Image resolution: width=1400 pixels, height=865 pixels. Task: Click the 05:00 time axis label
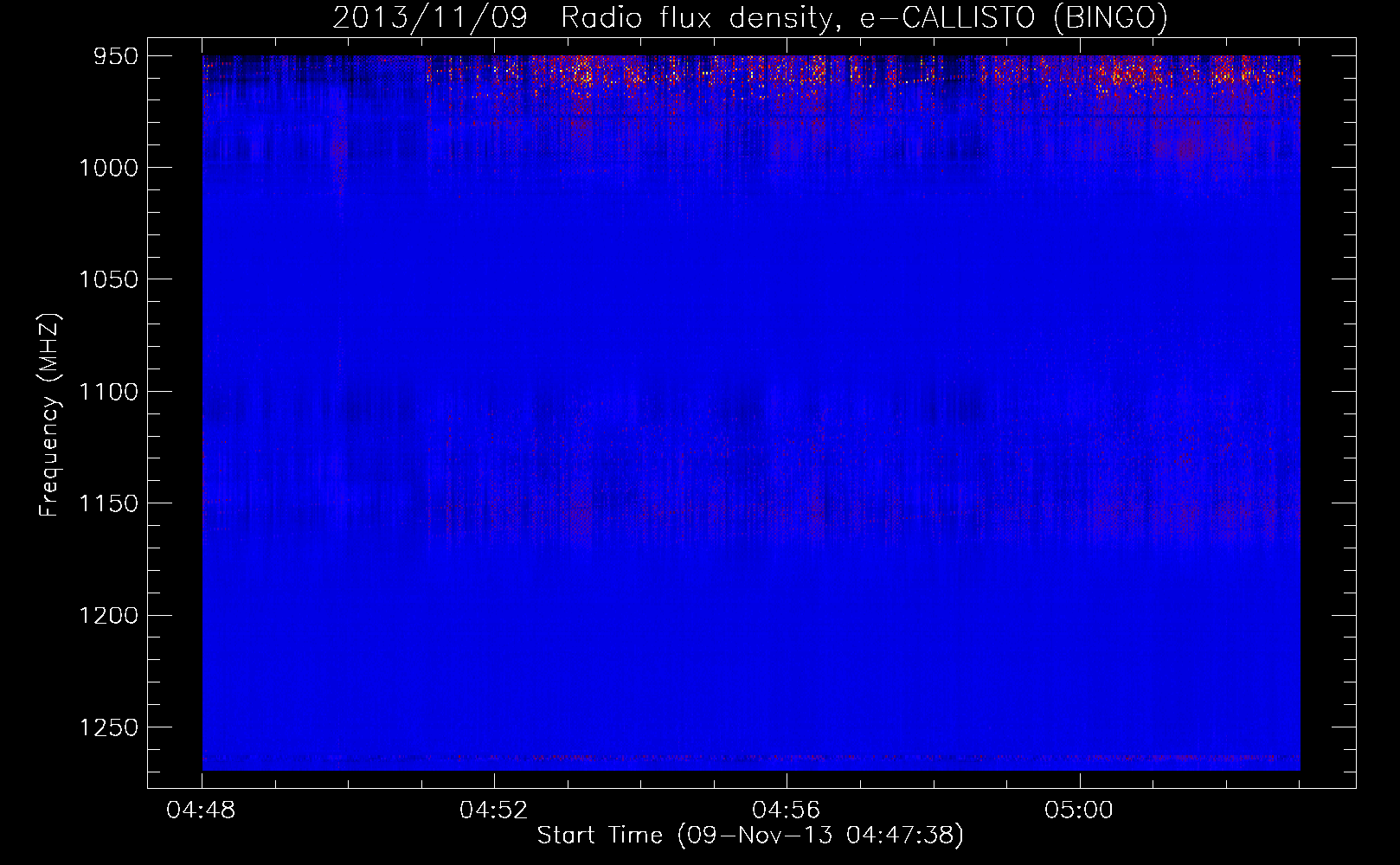coord(1078,811)
